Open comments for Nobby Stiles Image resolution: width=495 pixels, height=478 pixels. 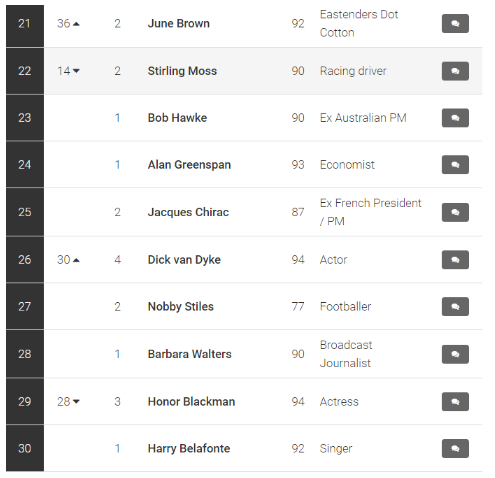(455, 306)
